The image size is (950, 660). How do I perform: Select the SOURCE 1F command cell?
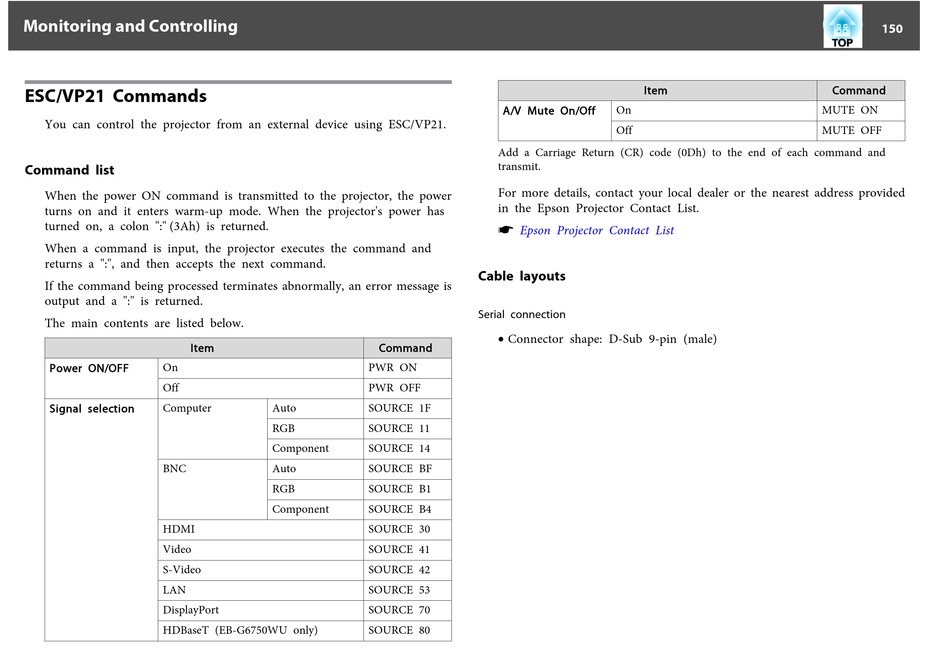pos(407,408)
